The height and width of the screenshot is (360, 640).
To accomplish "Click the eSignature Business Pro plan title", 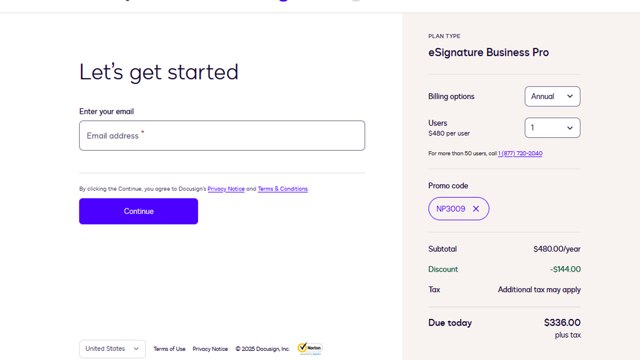I will [x=489, y=52].
